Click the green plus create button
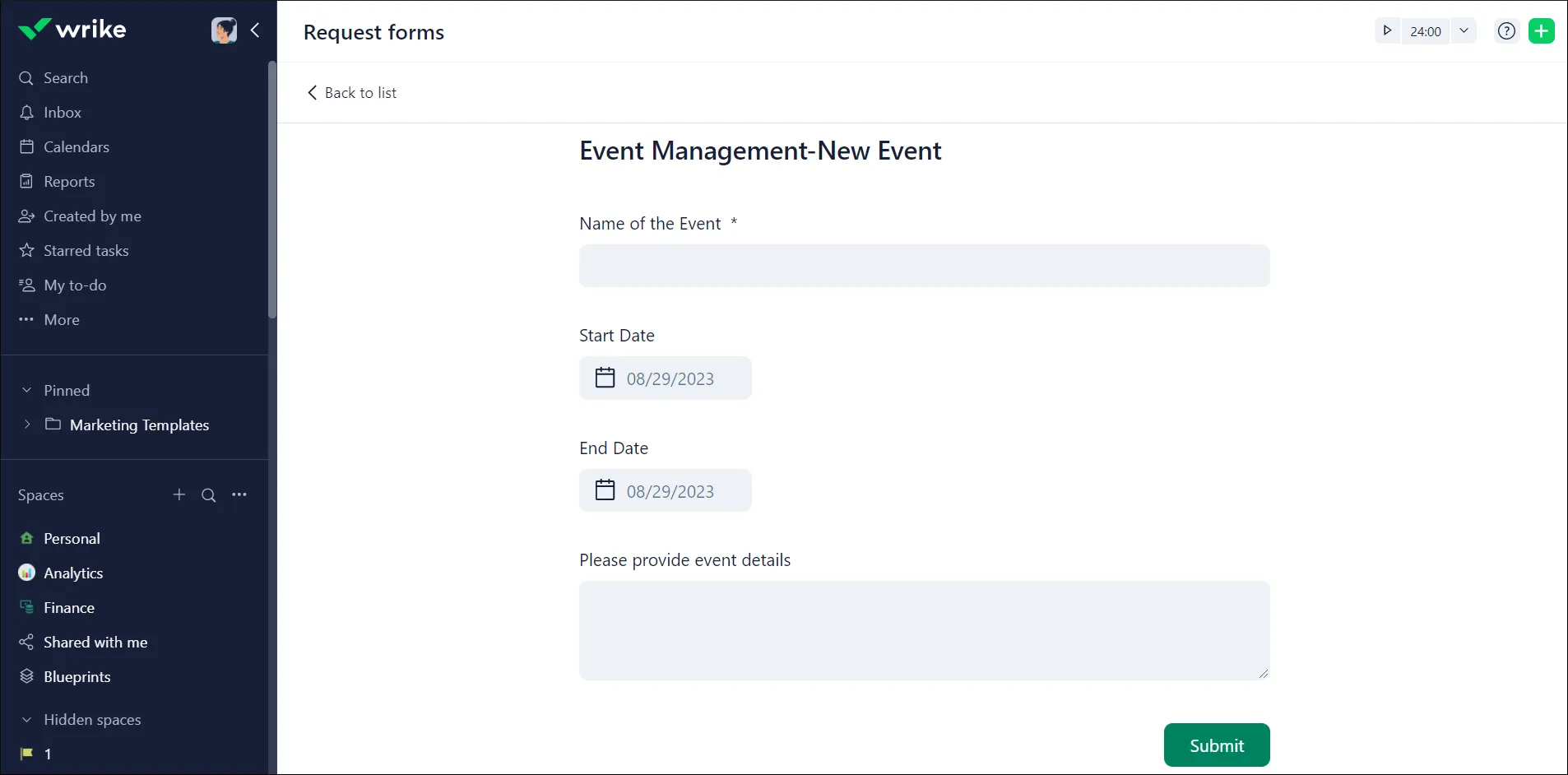 click(x=1541, y=31)
